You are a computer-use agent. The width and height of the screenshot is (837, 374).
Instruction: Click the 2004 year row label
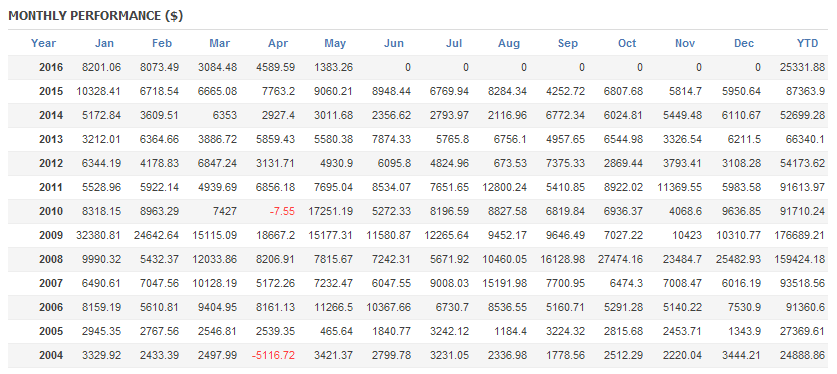pyautogui.click(x=51, y=355)
